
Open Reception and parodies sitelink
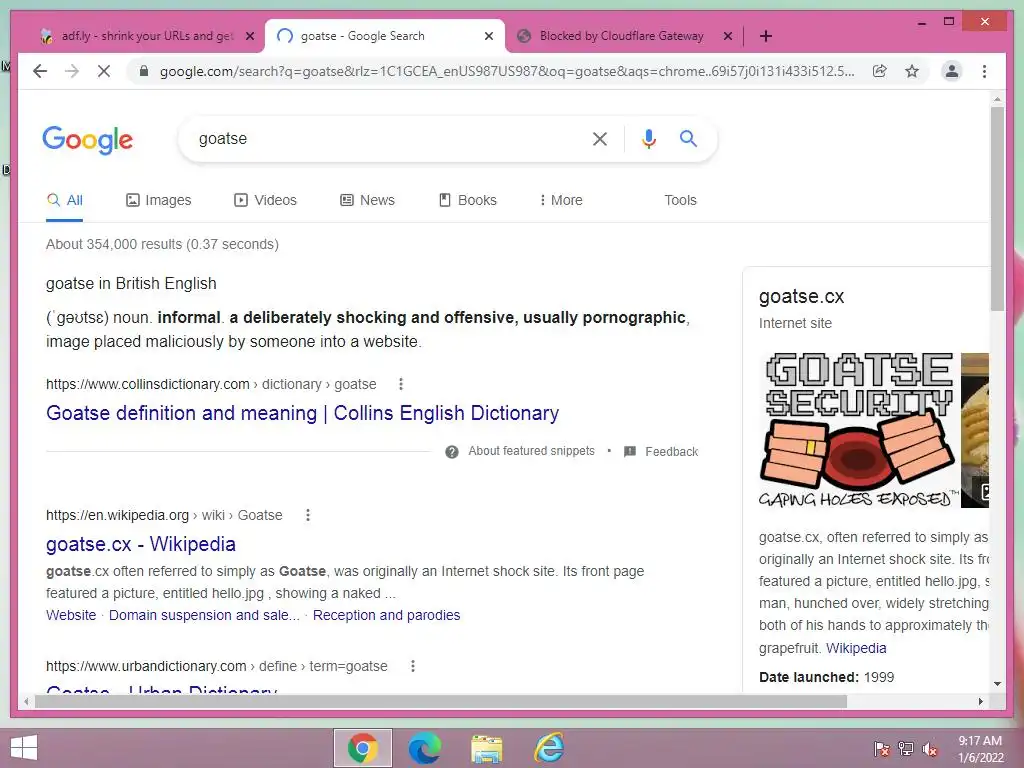[x=386, y=615]
